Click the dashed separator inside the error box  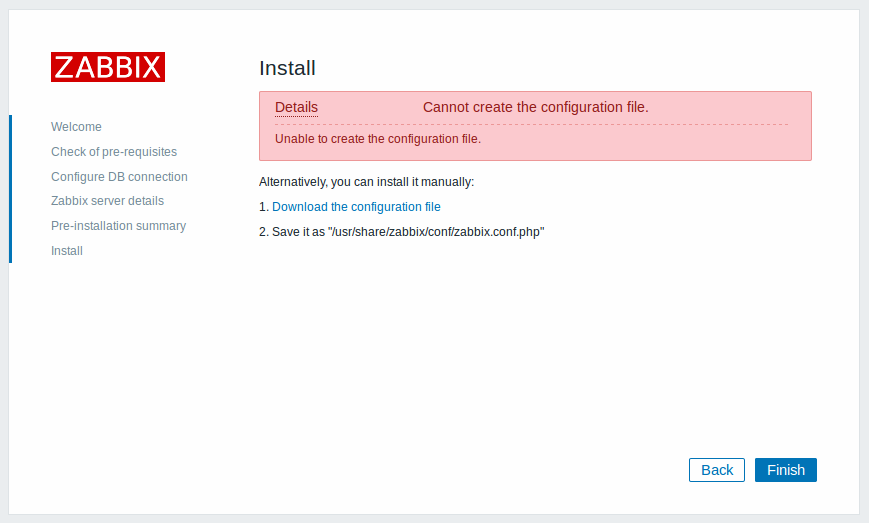click(x=531, y=125)
